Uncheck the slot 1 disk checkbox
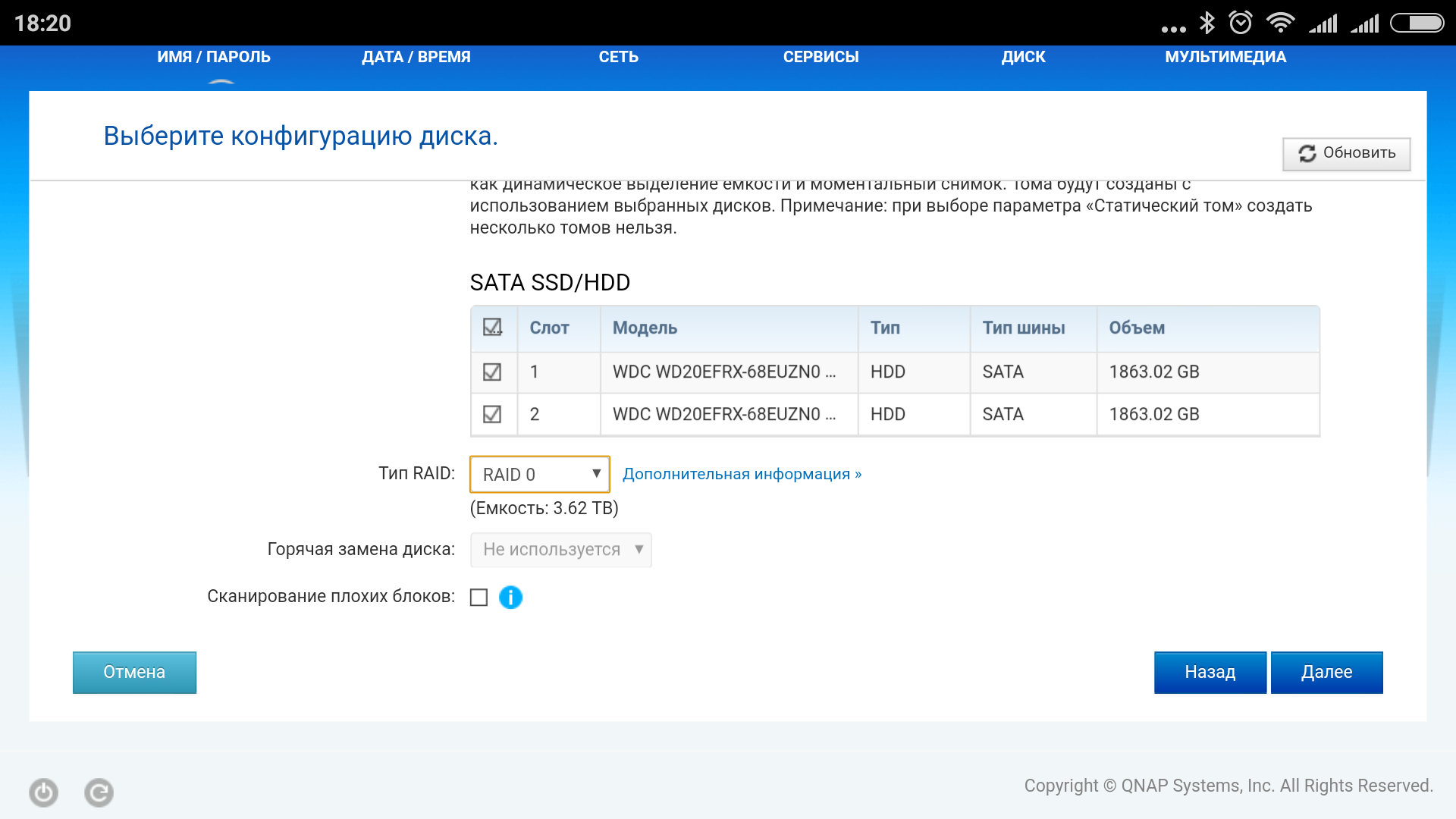This screenshot has height=819, width=1456. click(492, 372)
